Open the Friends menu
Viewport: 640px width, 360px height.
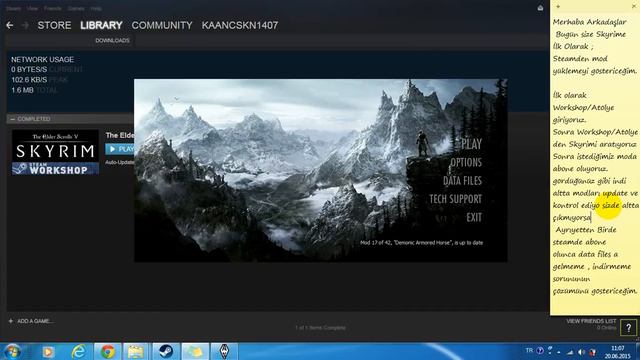pyautogui.click(x=53, y=8)
